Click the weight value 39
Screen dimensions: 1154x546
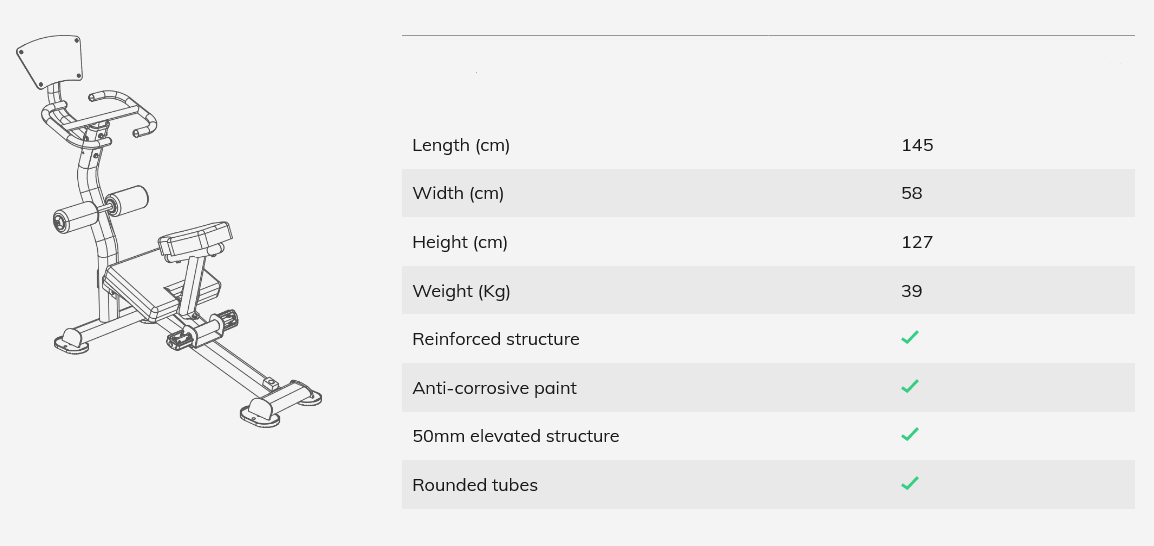coord(912,291)
